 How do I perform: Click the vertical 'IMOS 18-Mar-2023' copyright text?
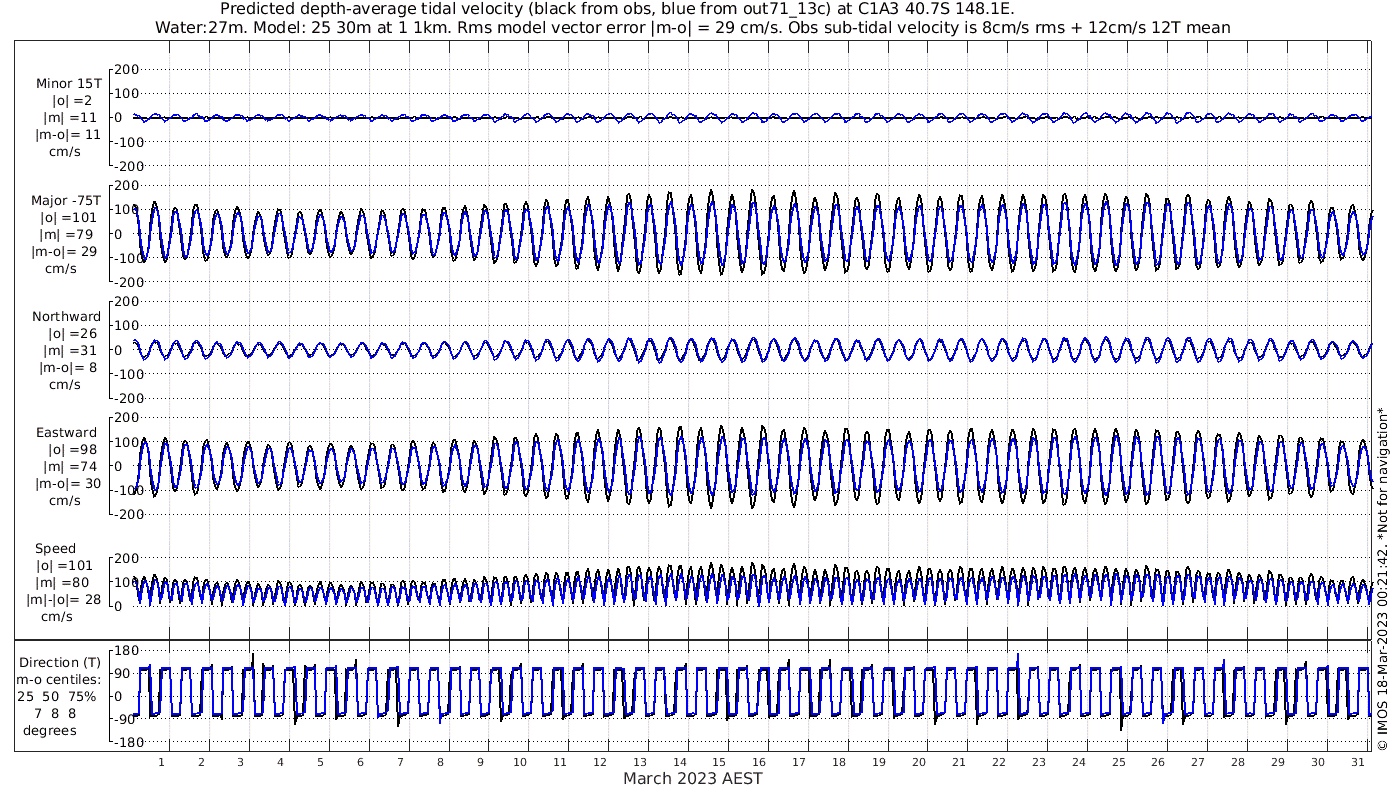tap(1383, 577)
